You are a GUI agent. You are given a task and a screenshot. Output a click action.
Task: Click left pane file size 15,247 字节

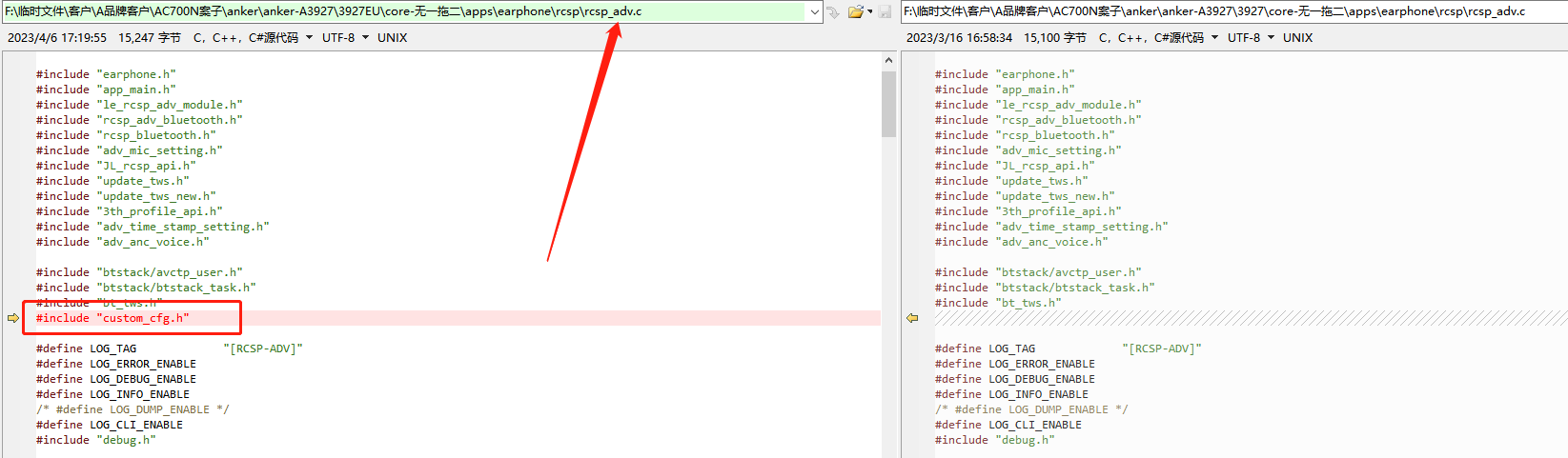coord(150,38)
